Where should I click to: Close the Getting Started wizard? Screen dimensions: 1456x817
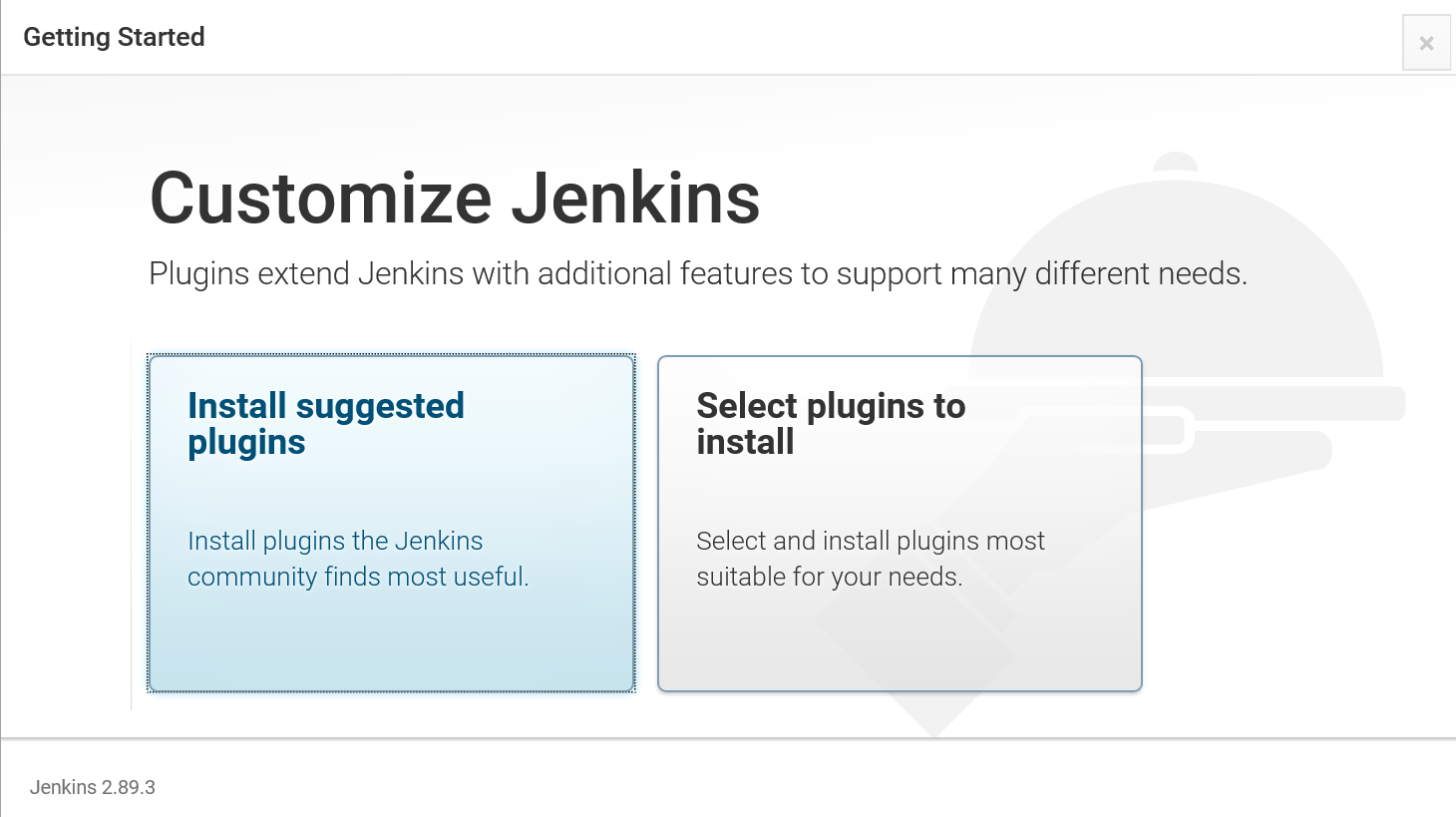tap(1426, 43)
